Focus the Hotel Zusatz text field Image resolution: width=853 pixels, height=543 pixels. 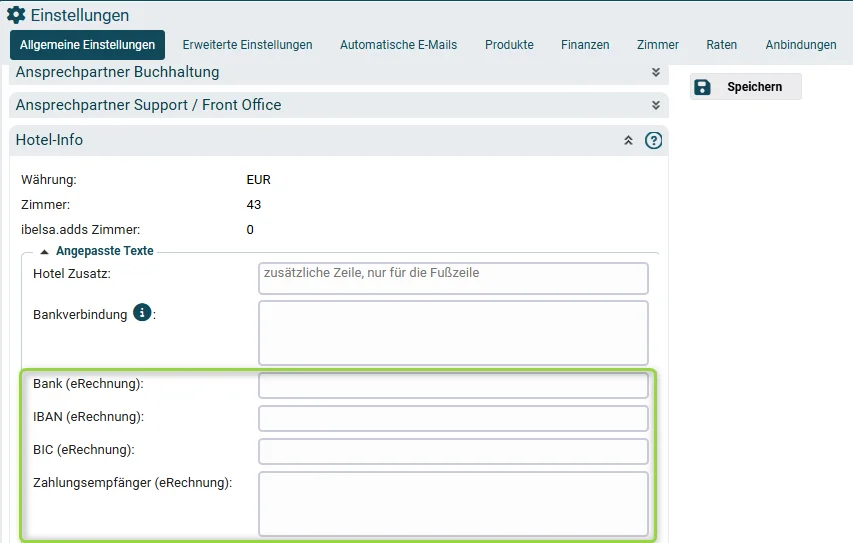(453, 279)
